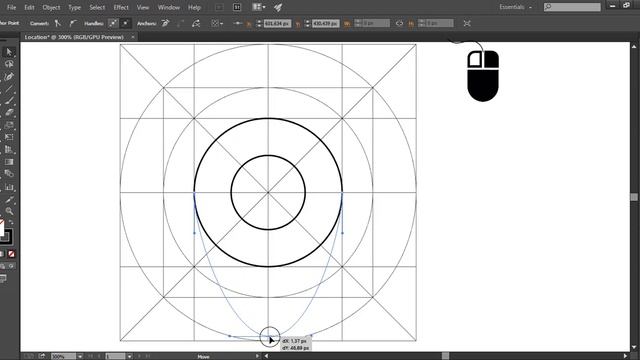The width and height of the screenshot is (640, 360).
Task: Swap fill and stroke arrows
Action: click(x=11, y=222)
